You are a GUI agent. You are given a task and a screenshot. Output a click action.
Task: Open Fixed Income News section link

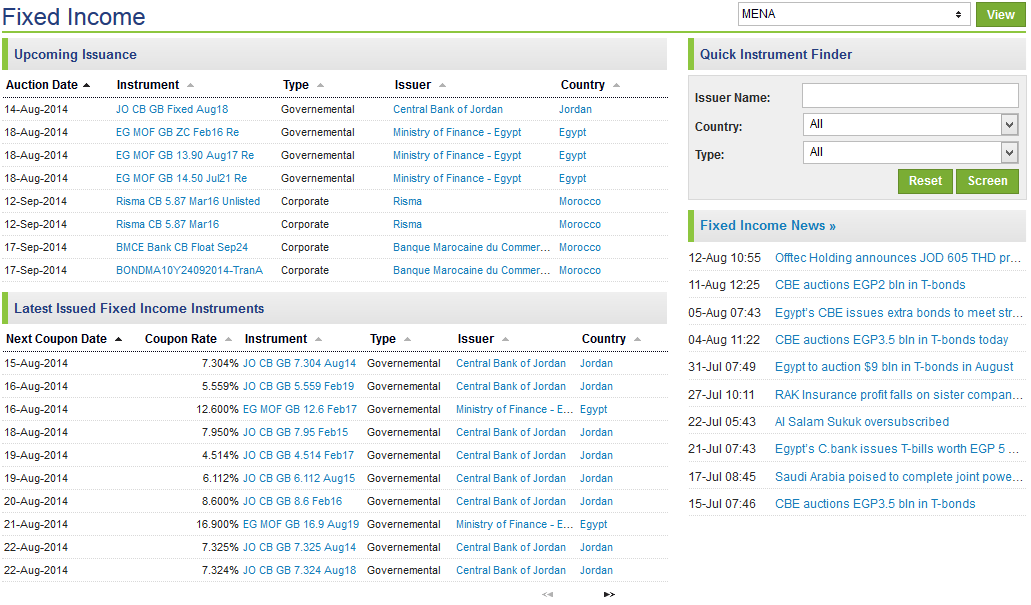[x=767, y=226]
